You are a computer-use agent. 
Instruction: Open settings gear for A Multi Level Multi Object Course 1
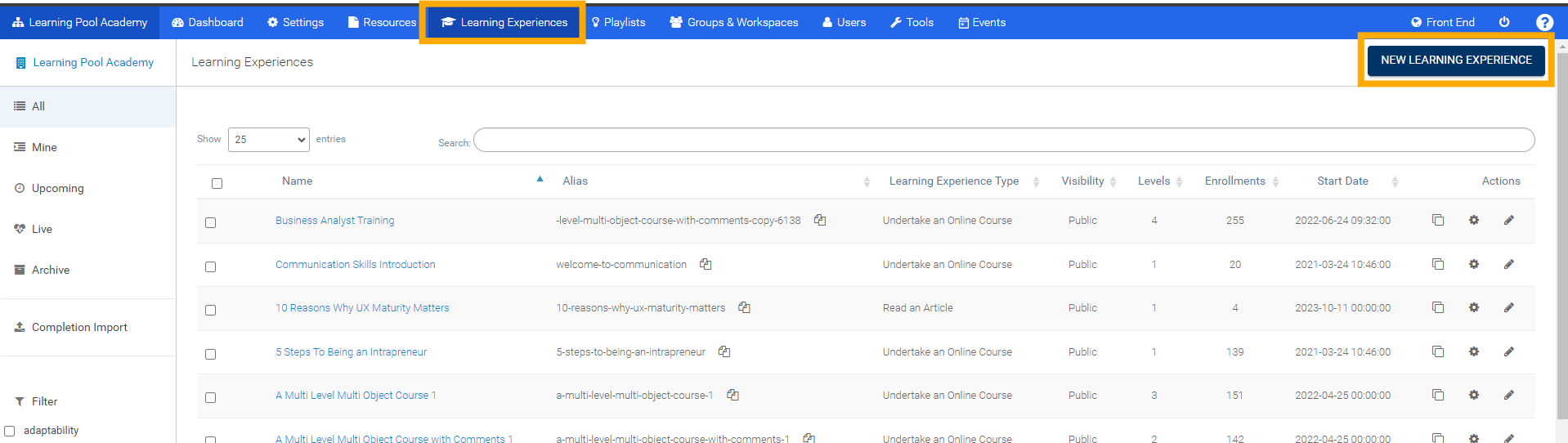1473,395
